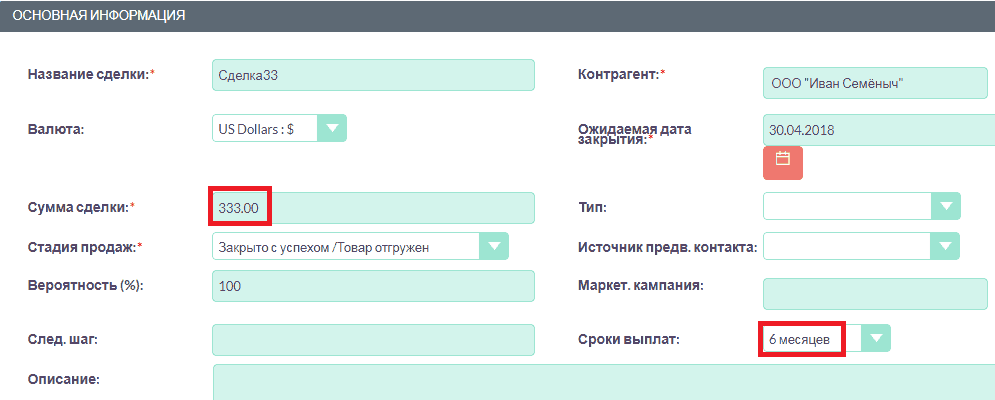Viewport: 995px width, 400px height.
Task: Expand the Сроки выплат dropdown
Action: click(x=876, y=338)
